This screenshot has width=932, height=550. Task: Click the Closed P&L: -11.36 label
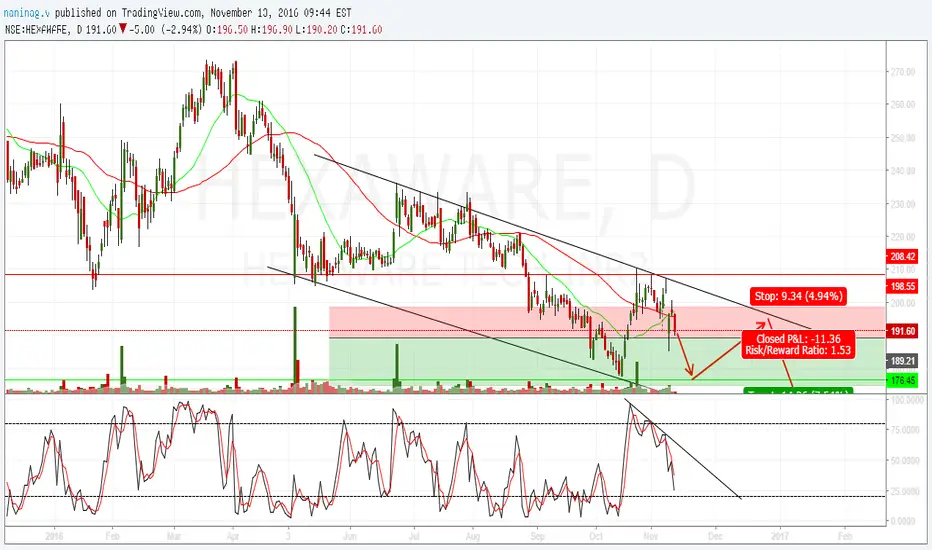[798, 339]
